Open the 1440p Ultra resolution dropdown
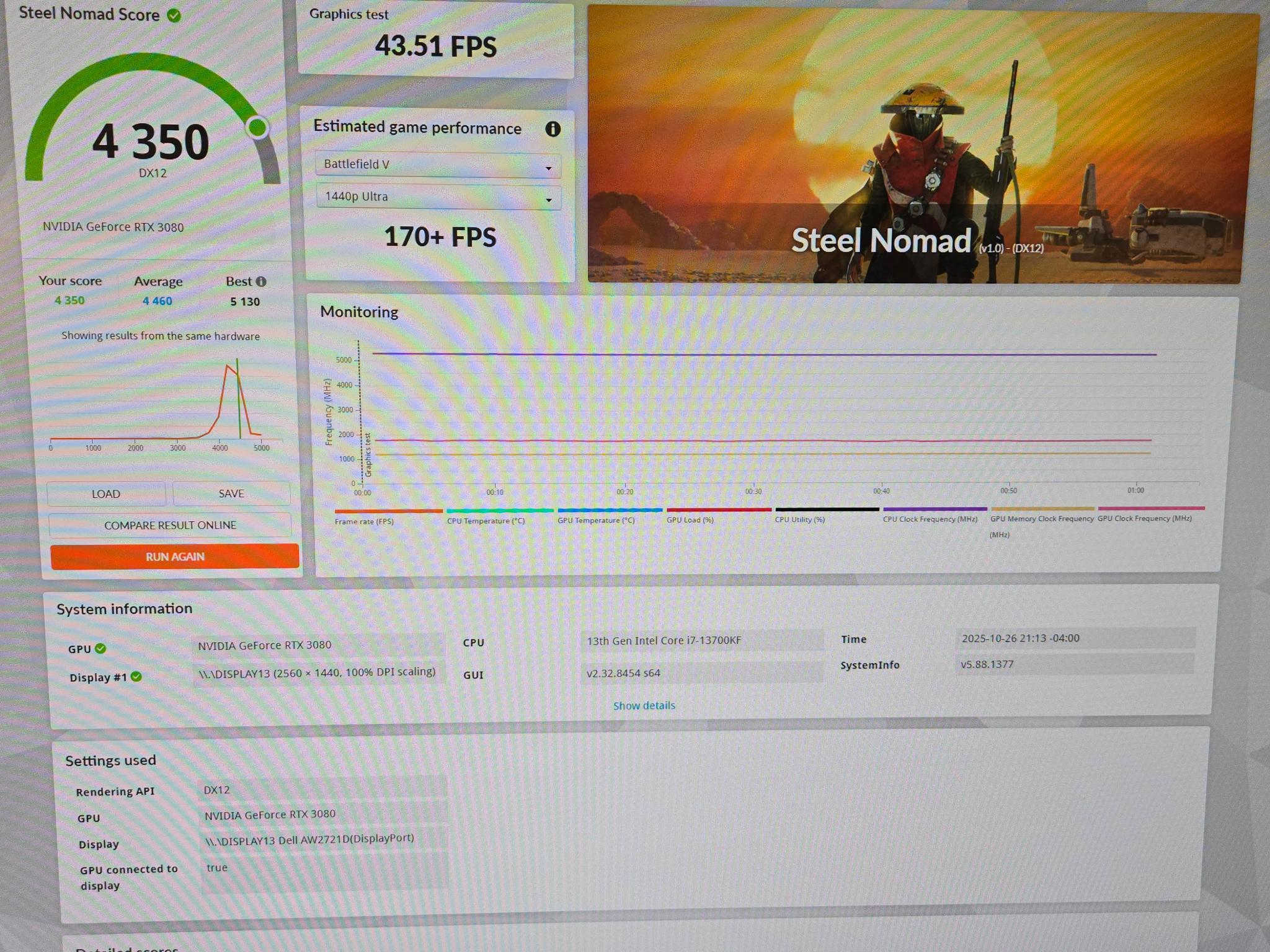1270x952 pixels. [x=438, y=197]
